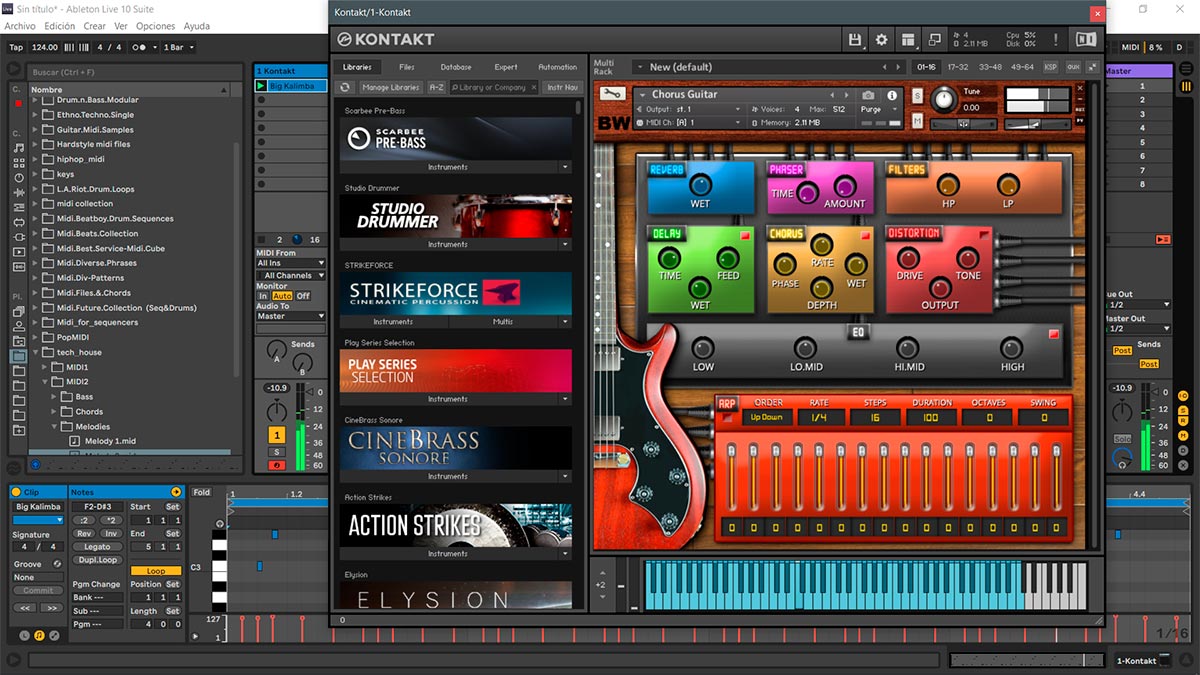The height and width of the screenshot is (675, 1200).
Task: Open Kontakt options gear
Action: (x=881, y=40)
